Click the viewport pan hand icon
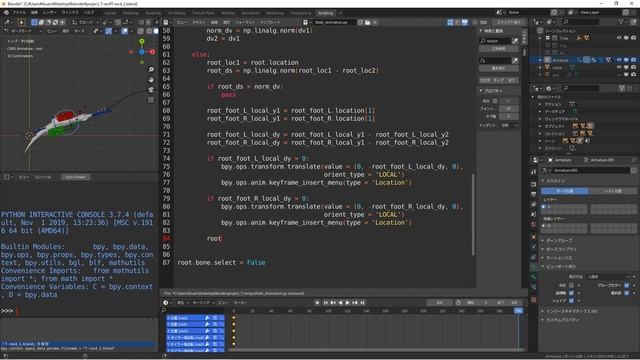Viewport: 640px width, 360px height. click(151, 80)
